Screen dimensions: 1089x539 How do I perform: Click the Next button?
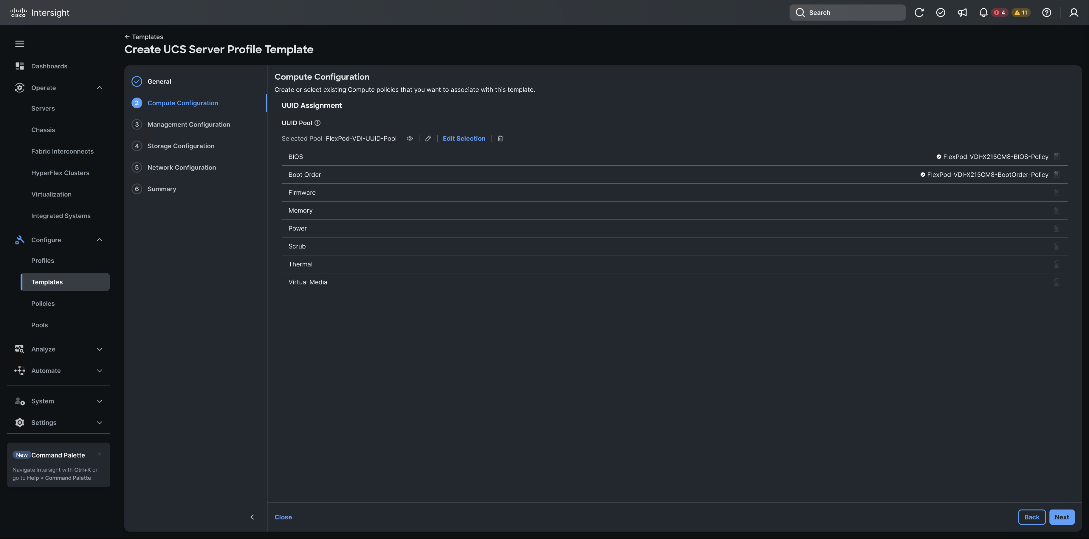point(1061,517)
